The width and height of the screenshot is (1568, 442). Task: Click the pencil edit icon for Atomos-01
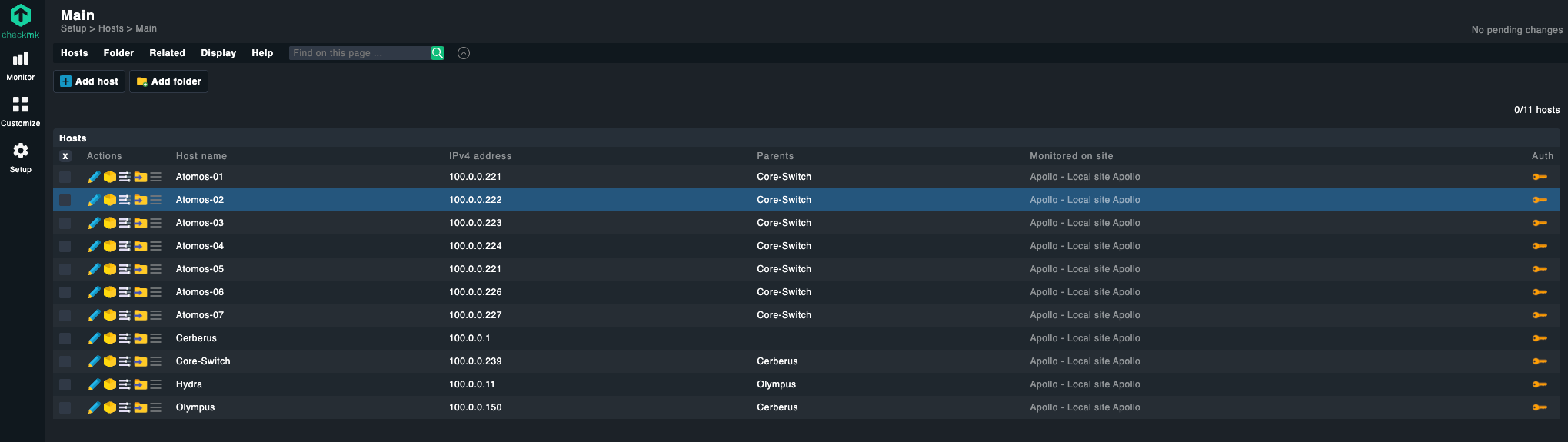tap(94, 177)
